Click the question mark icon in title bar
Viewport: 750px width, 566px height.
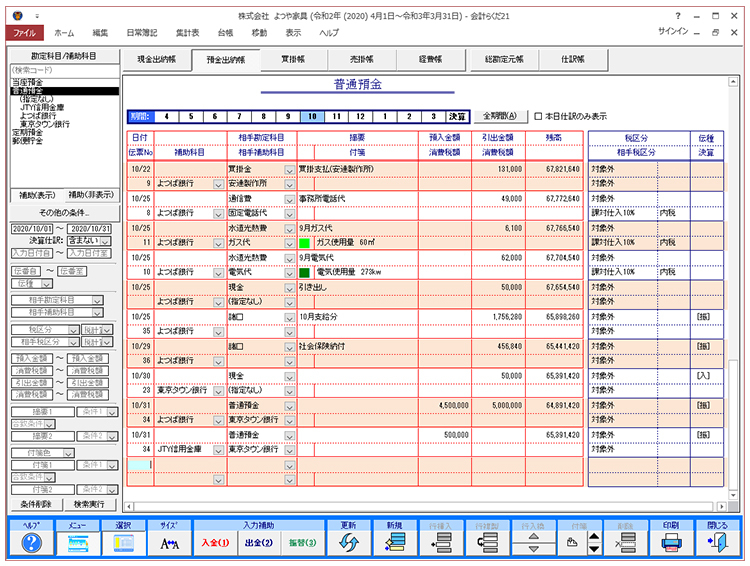coord(678,16)
